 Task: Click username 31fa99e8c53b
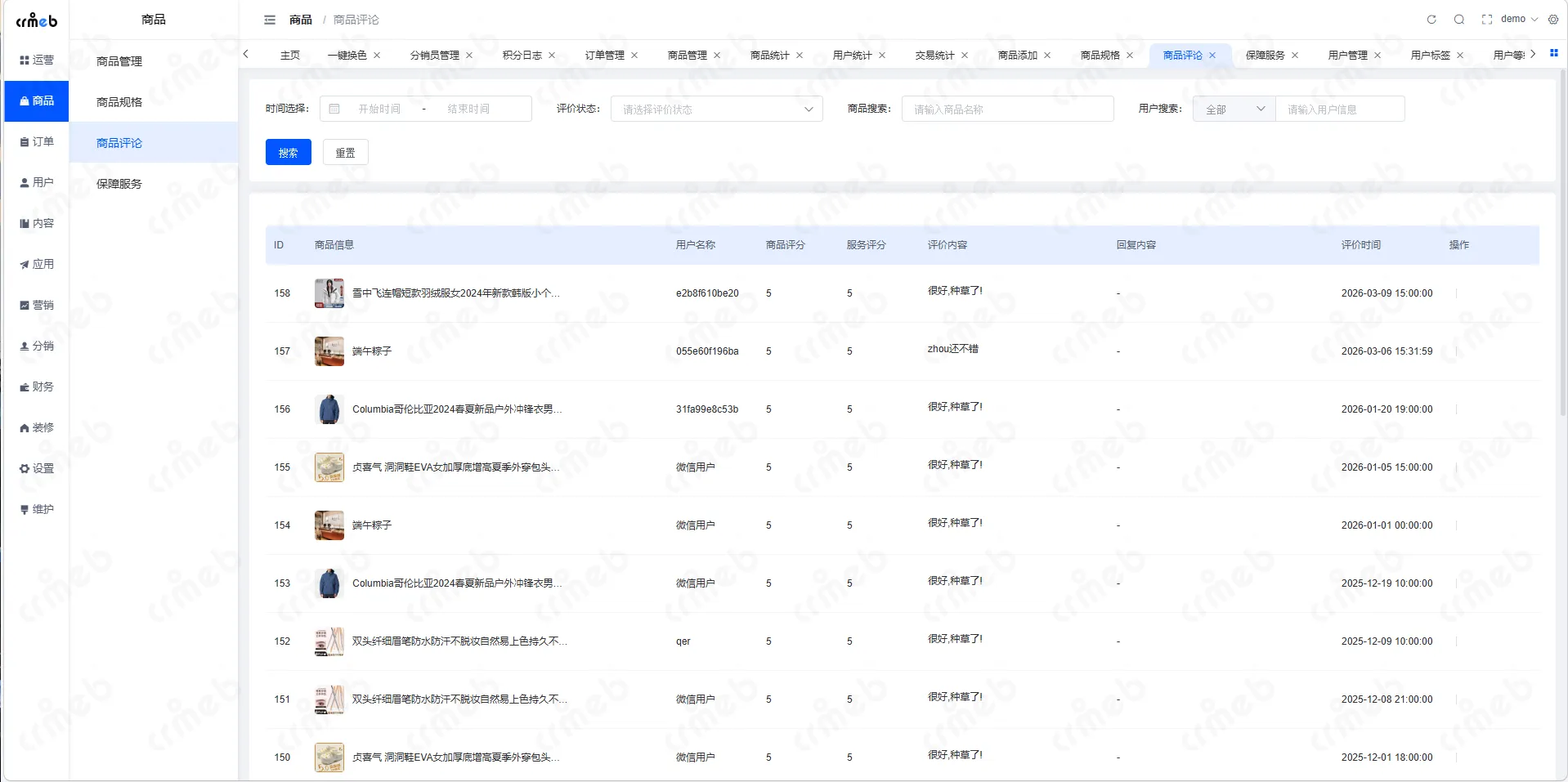click(x=707, y=409)
